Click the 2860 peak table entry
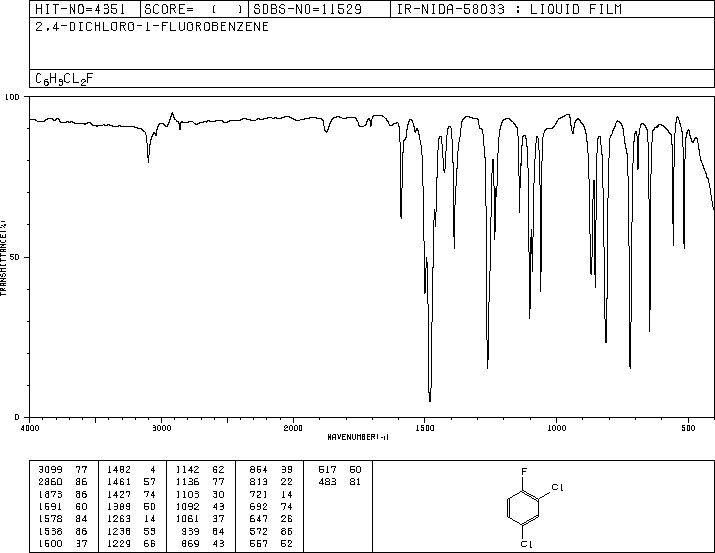The image size is (715, 553). click(x=62, y=482)
